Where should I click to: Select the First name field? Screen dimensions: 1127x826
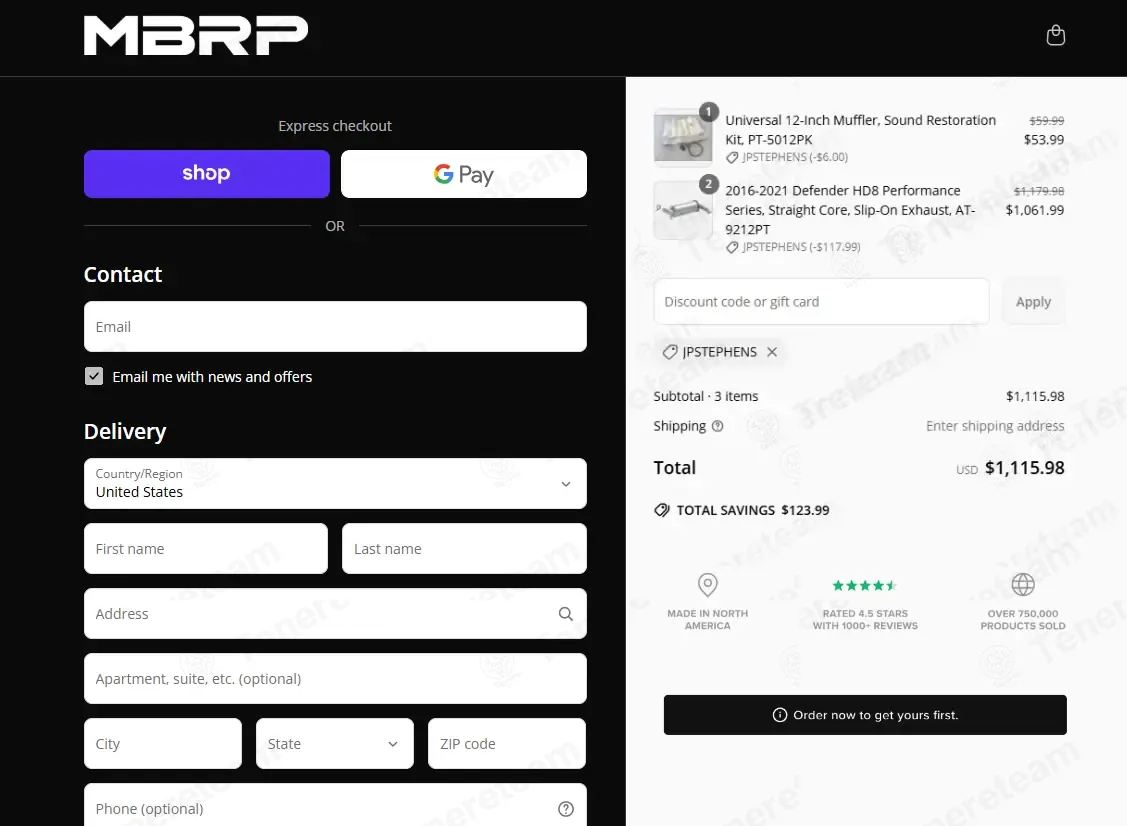(206, 549)
